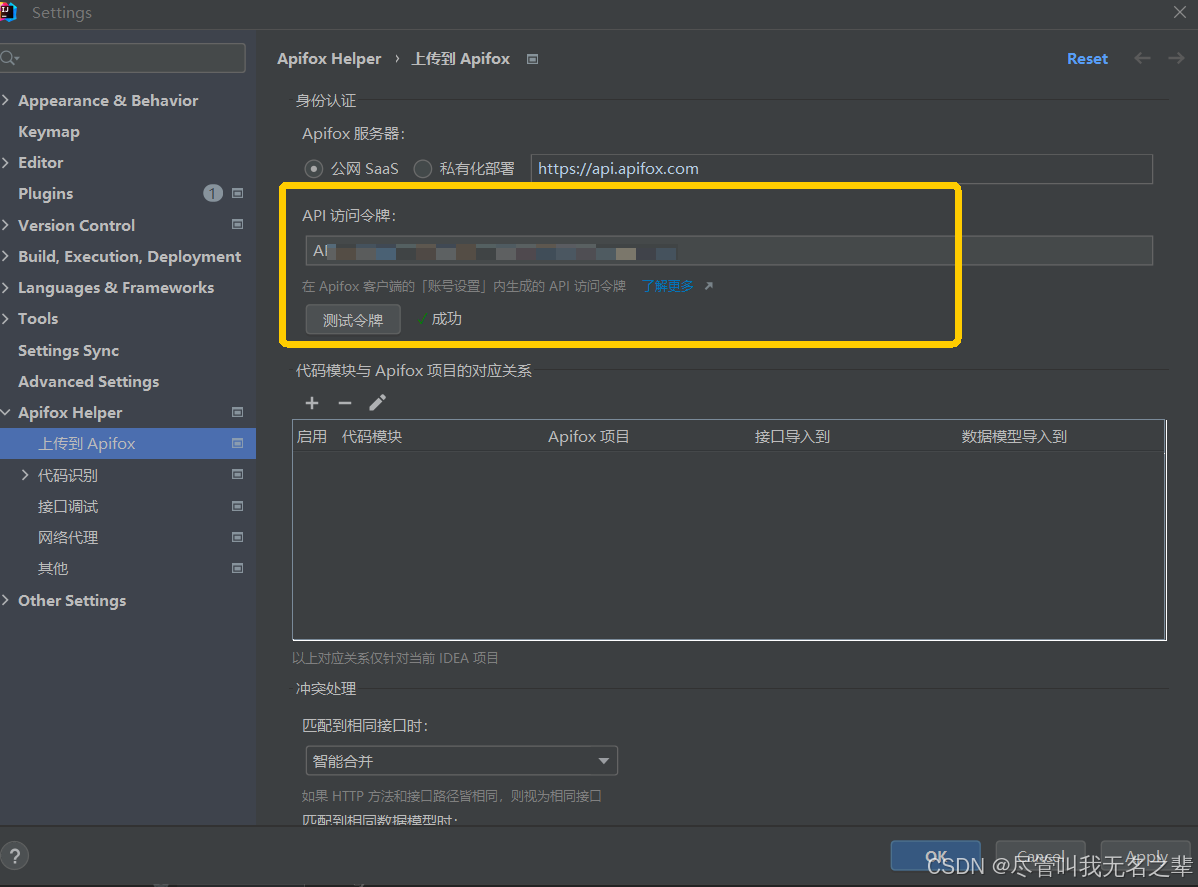Expand Other Settings node

(6, 600)
